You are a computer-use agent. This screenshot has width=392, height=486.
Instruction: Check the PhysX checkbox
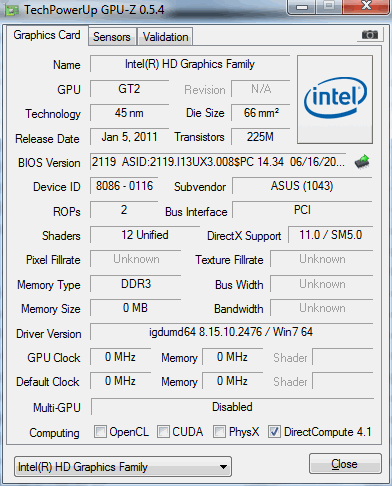click(x=219, y=431)
